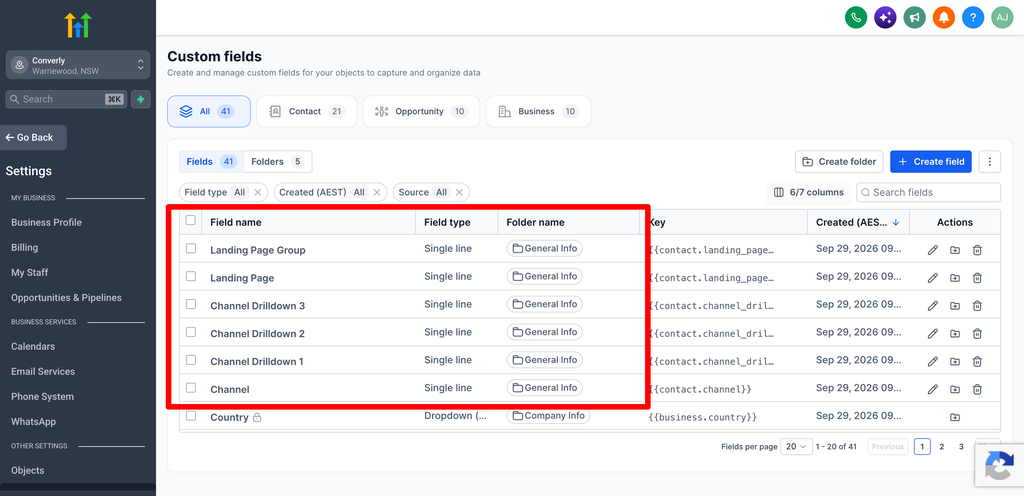Edit the Channel field
Screen dimensions: 1024x496
(933, 390)
